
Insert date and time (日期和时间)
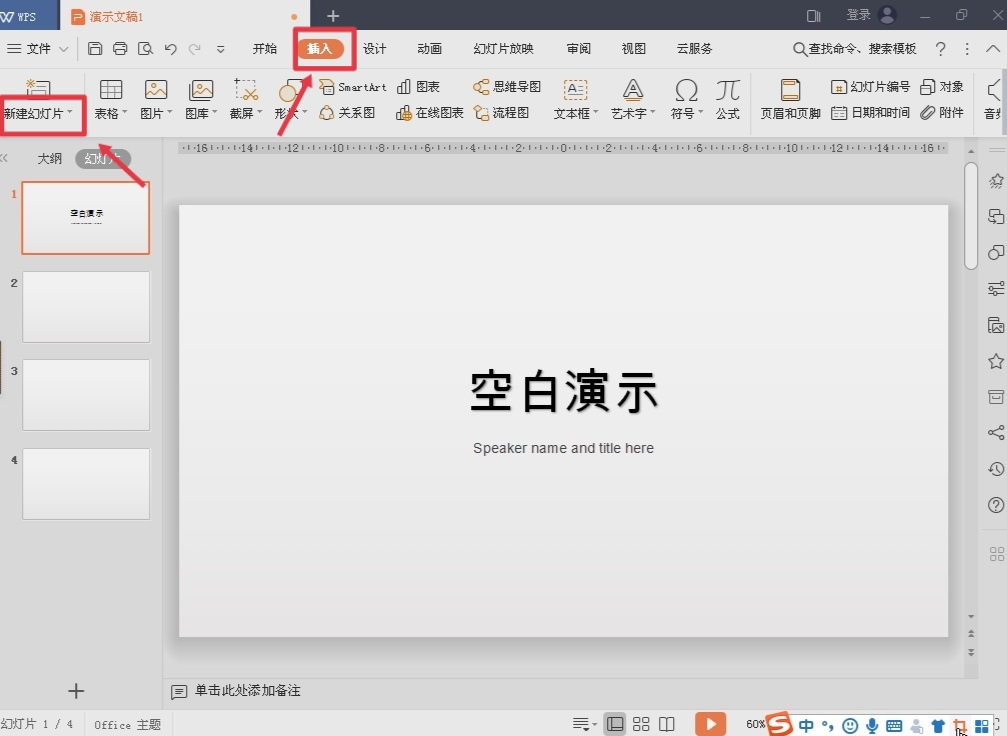tap(870, 113)
